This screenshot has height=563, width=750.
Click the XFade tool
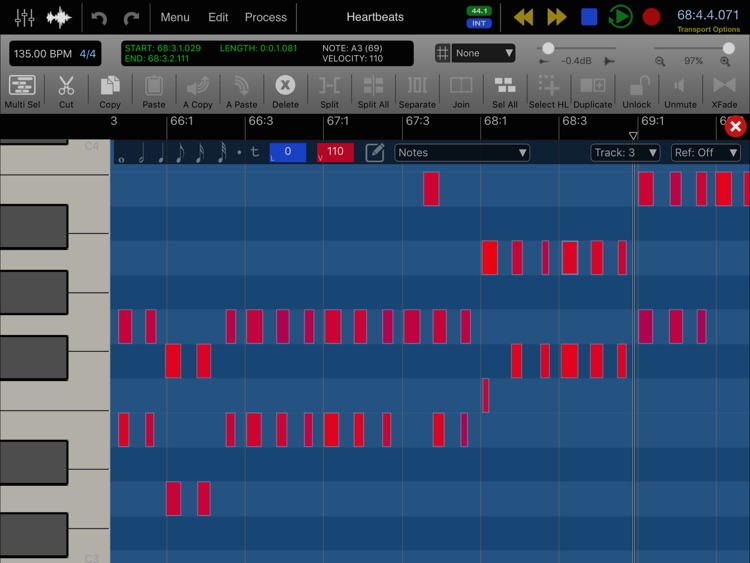pyautogui.click(x=724, y=92)
